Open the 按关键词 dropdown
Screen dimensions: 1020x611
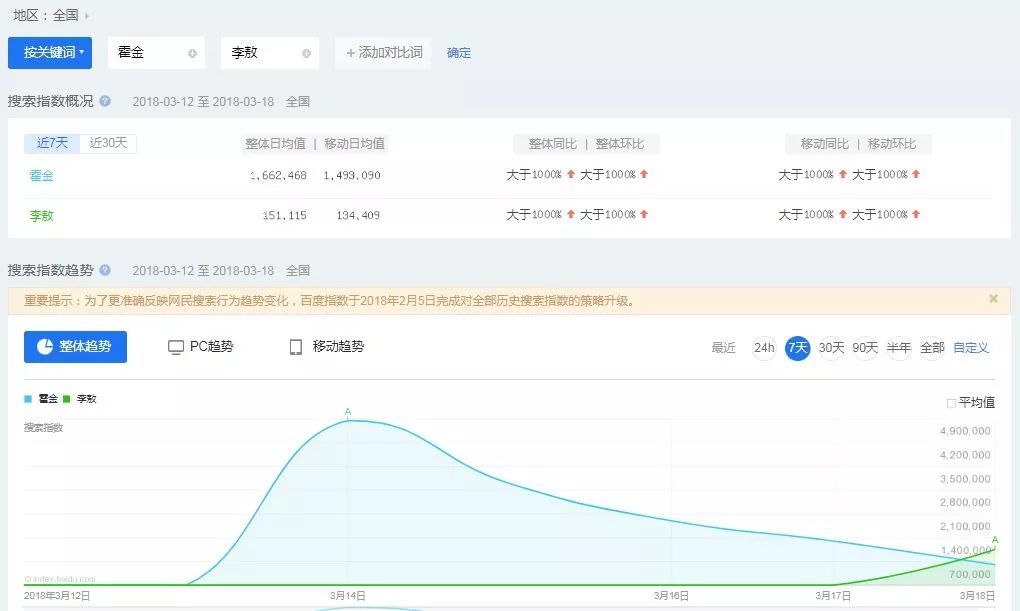click(50, 53)
